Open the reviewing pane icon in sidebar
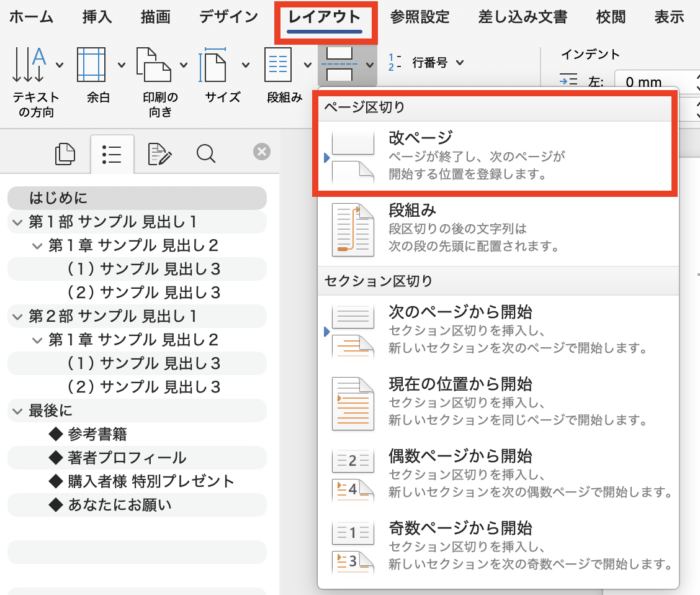The width and height of the screenshot is (700, 595). pos(159,154)
